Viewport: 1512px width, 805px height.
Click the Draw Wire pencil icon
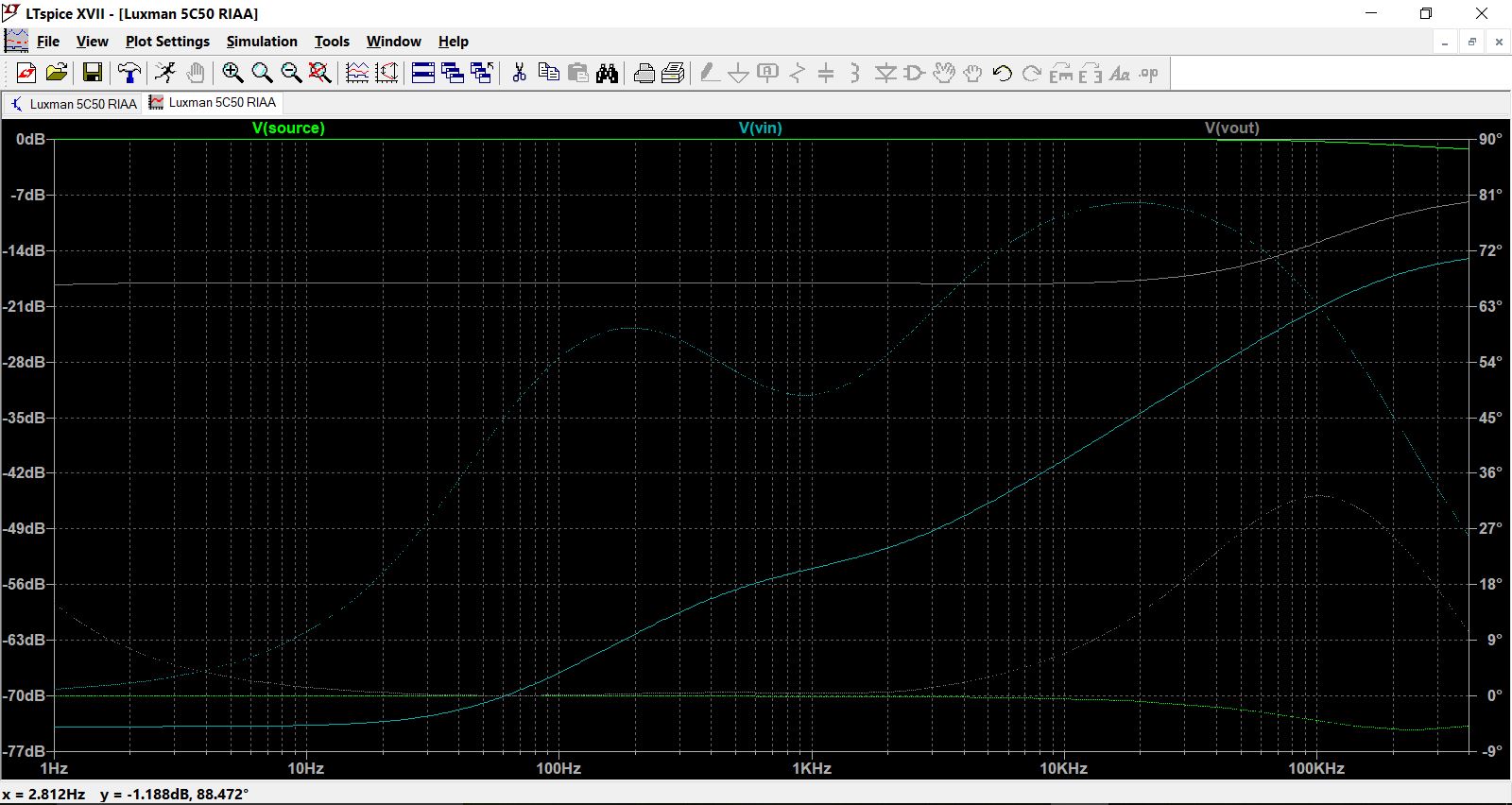click(x=710, y=73)
